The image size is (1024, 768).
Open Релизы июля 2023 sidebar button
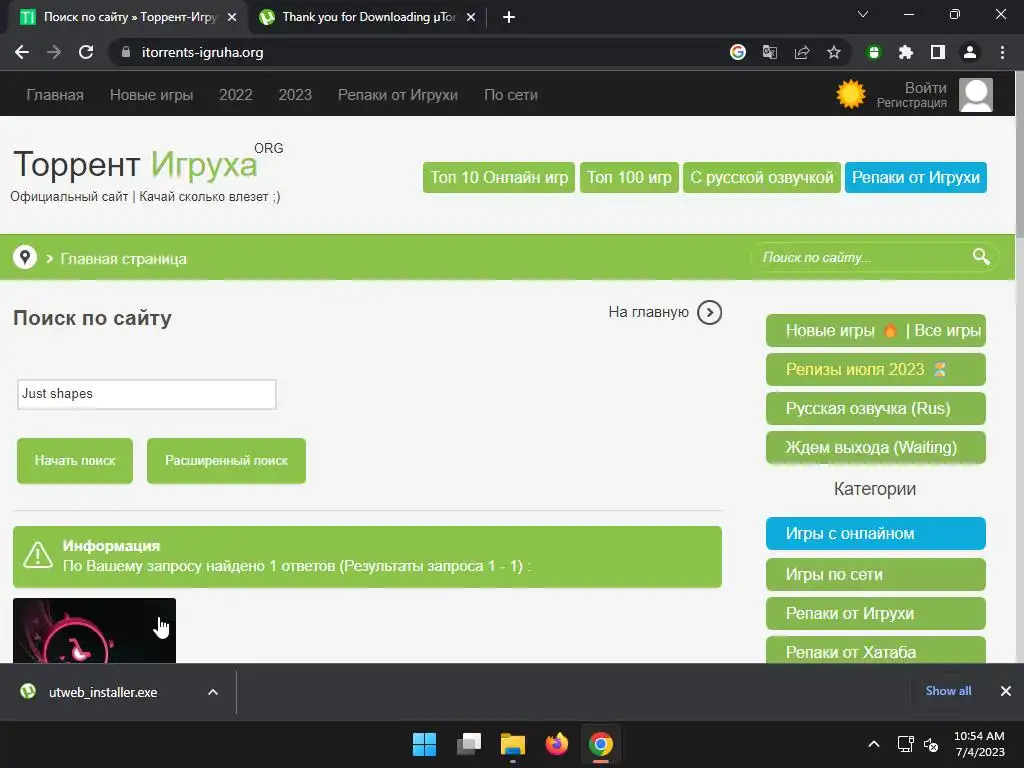point(876,370)
